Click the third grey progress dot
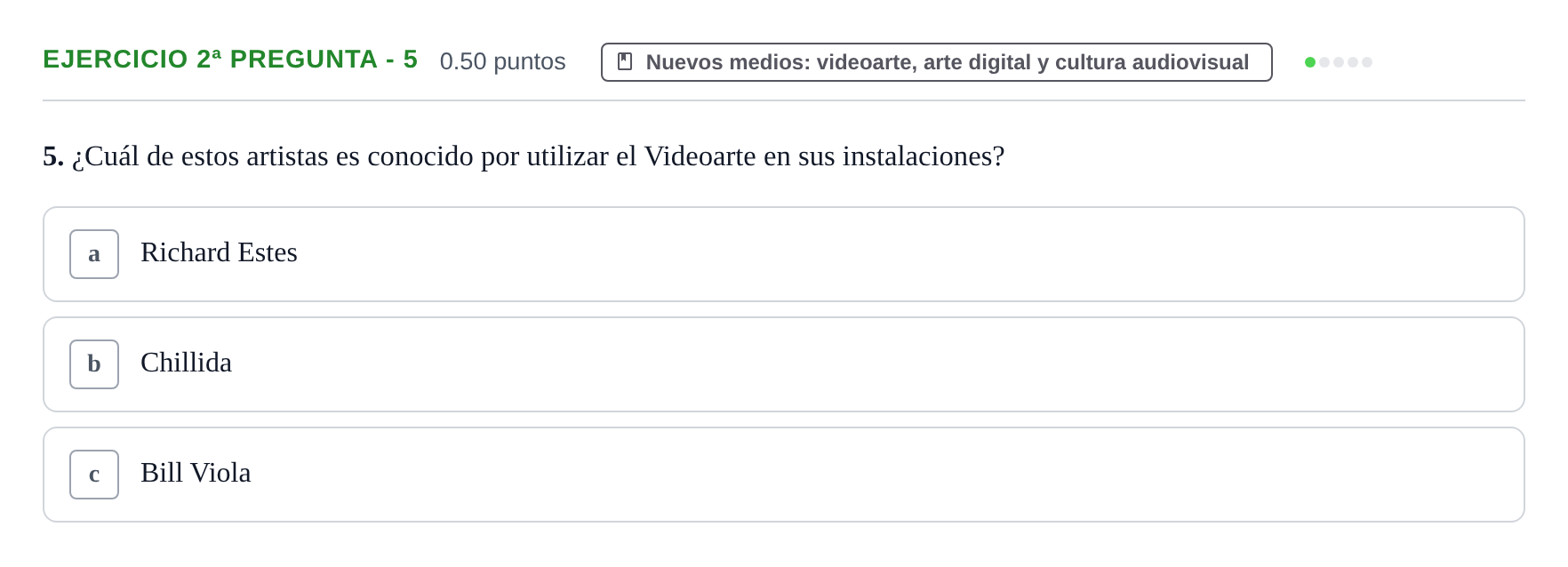The width and height of the screenshot is (1568, 567). [x=1339, y=62]
